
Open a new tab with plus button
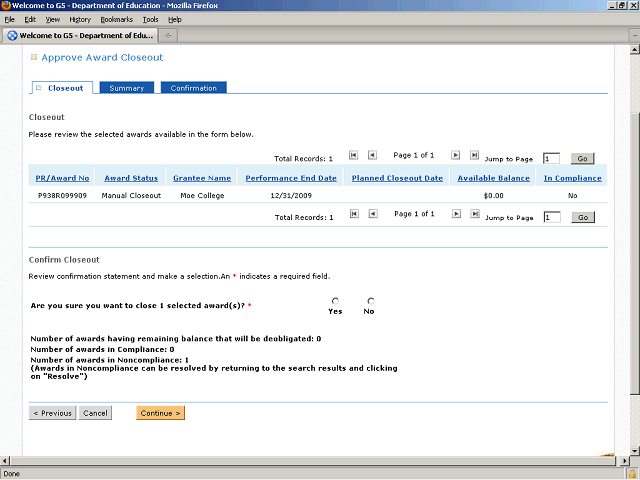pos(168,36)
